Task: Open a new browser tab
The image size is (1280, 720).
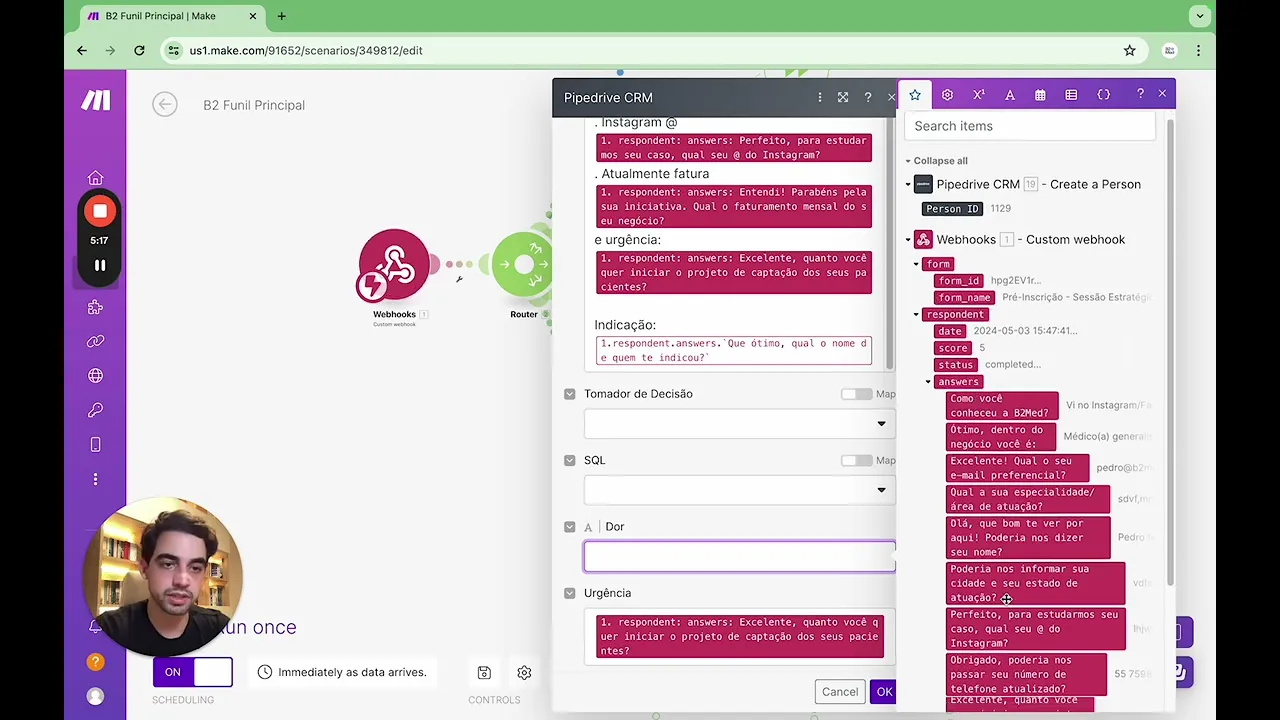Action: click(x=281, y=16)
